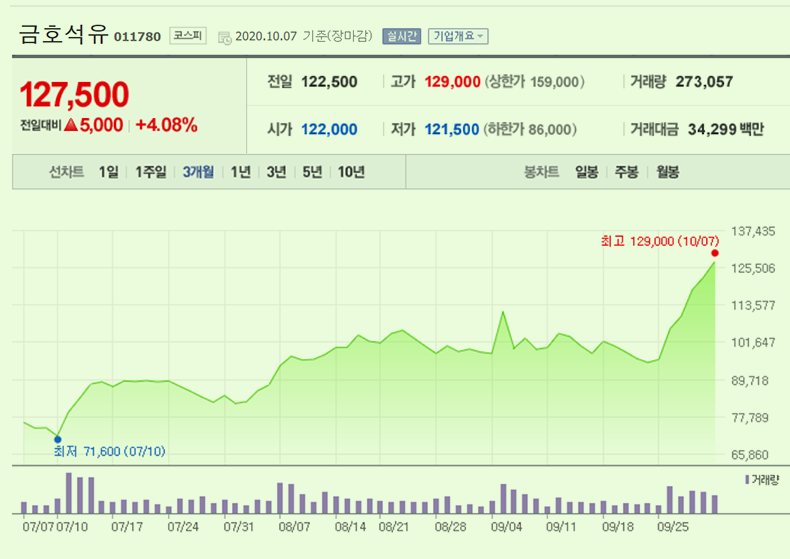
Task: Click the 실시간 real-time button
Action: 402,36
